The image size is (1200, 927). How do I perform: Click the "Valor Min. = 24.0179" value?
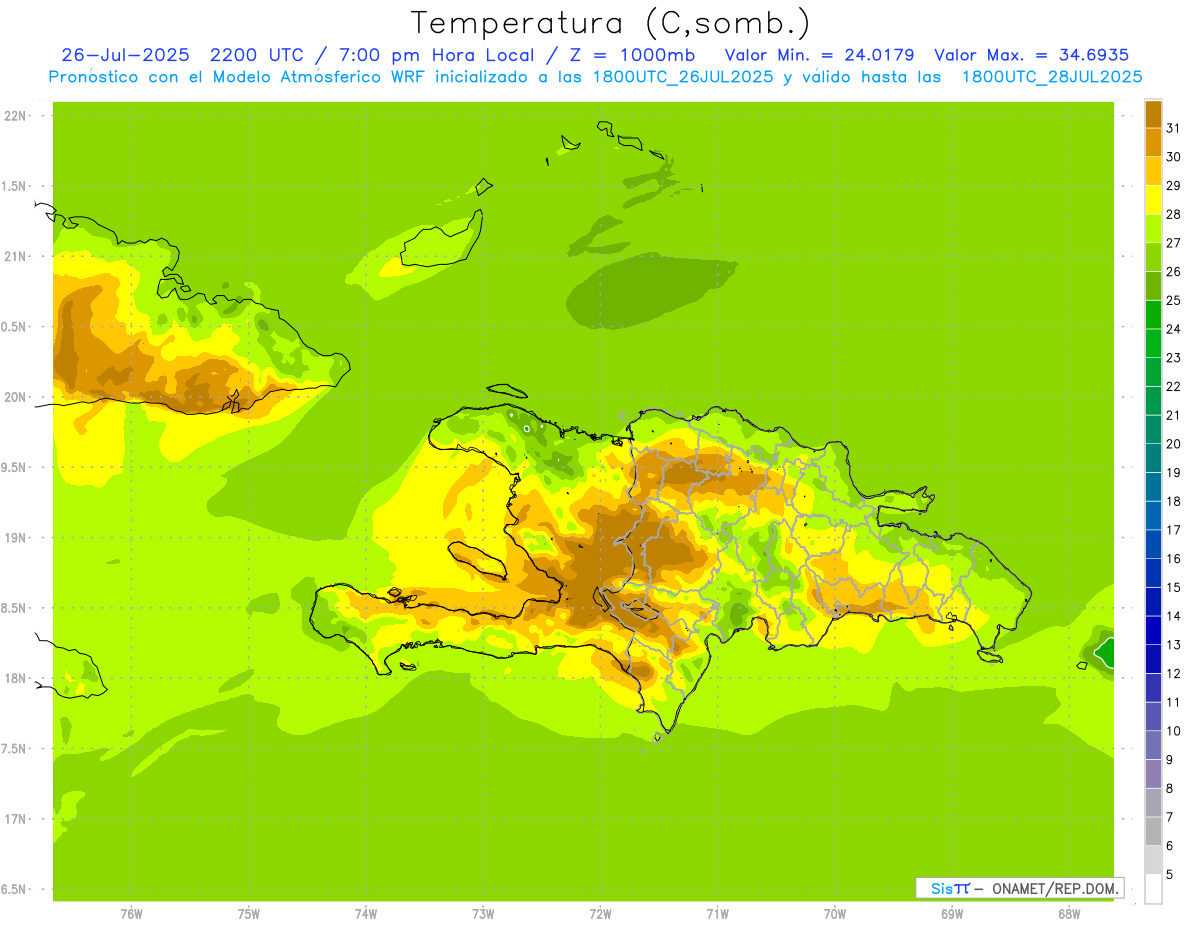click(819, 55)
